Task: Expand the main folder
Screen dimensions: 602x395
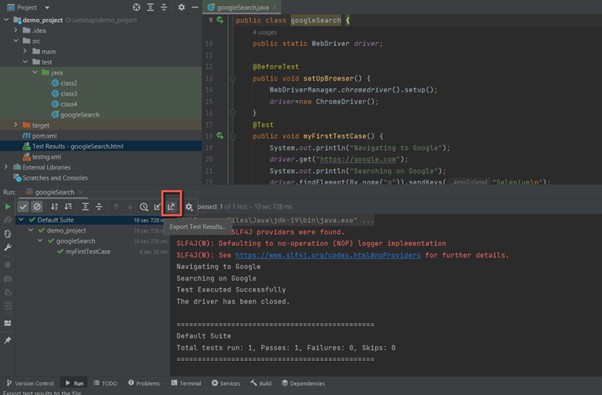Action: [x=25, y=51]
